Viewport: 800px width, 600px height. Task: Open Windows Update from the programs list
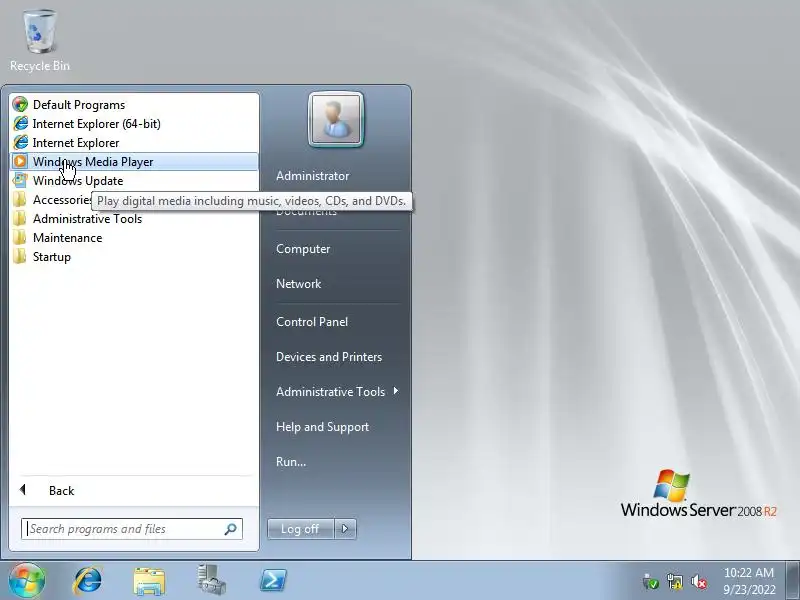(134, 181)
